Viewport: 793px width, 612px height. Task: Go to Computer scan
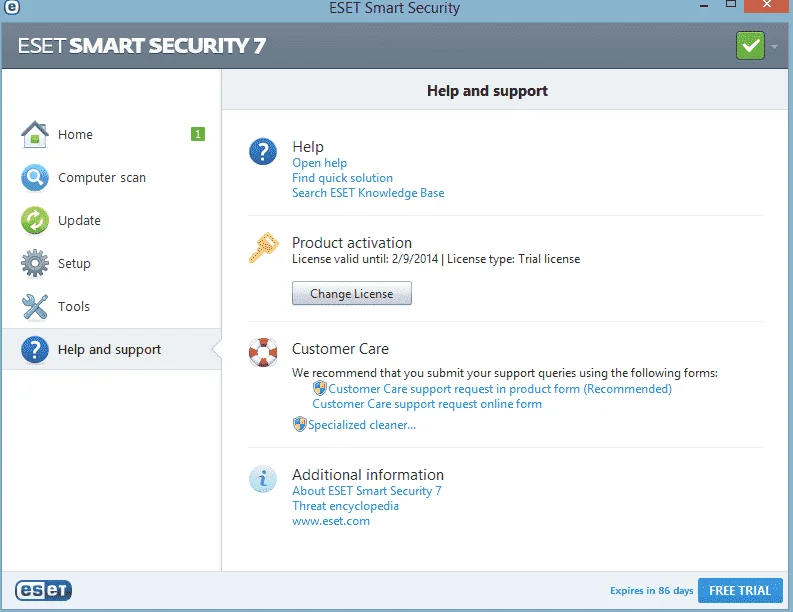coord(112,178)
